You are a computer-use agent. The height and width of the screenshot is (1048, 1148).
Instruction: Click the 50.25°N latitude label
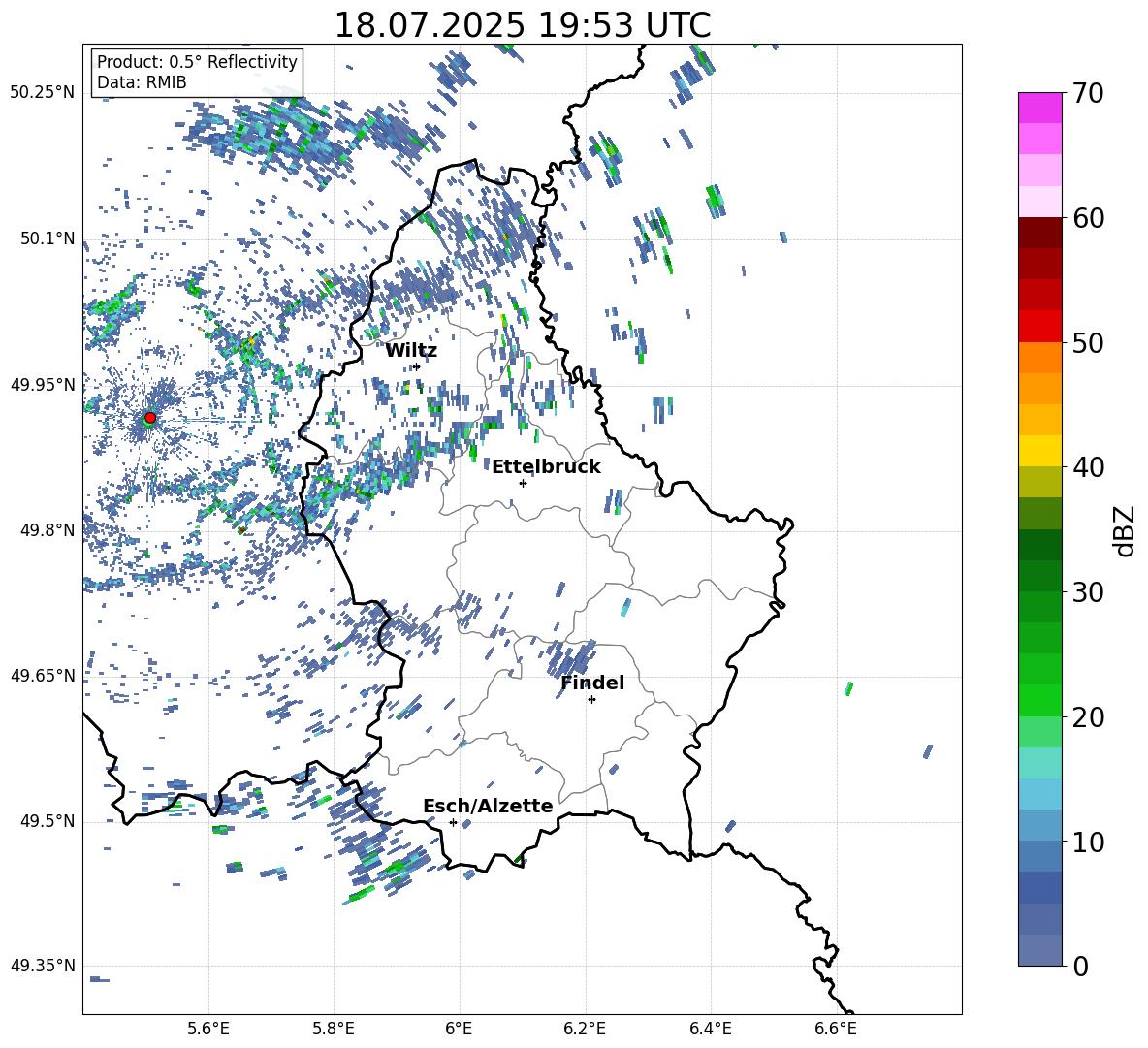pos(43,93)
